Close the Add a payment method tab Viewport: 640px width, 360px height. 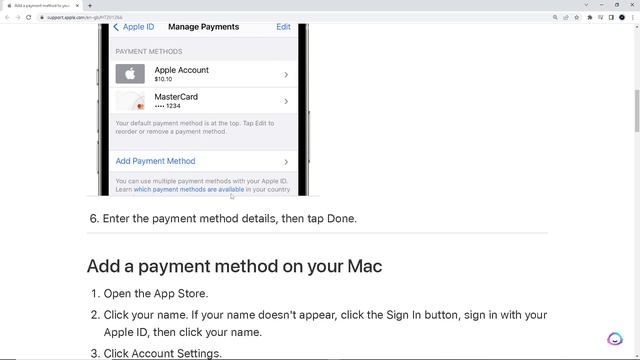click(77, 6)
